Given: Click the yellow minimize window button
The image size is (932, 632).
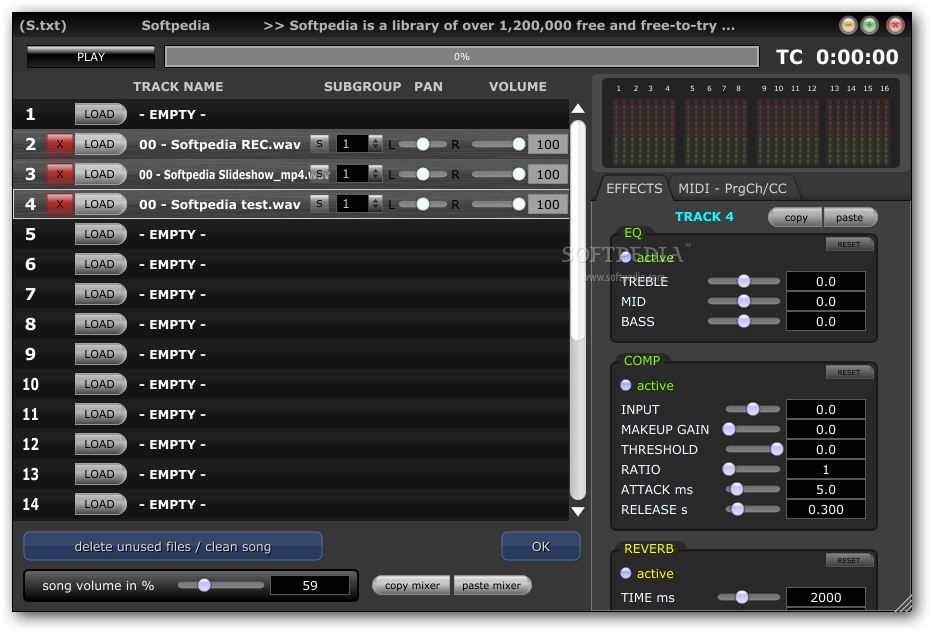Looking at the screenshot, I should (x=848, y=25).
